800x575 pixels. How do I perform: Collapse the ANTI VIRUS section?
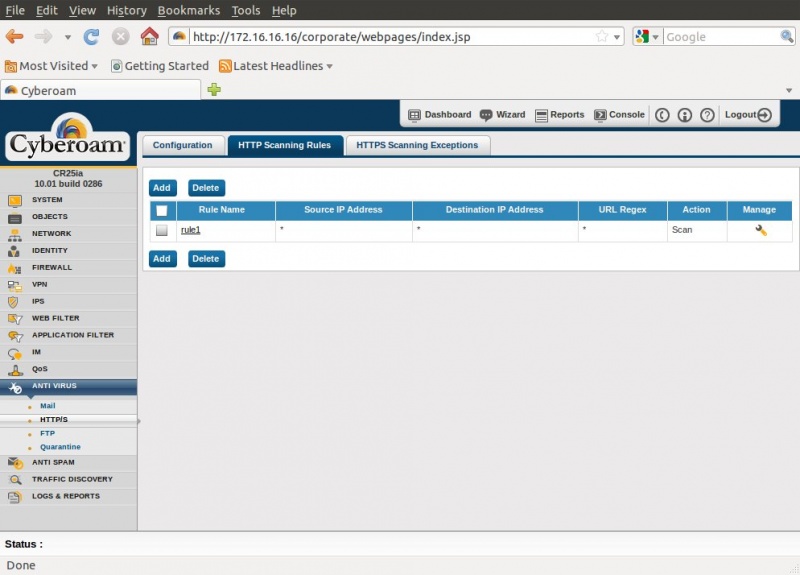point(68,387)
